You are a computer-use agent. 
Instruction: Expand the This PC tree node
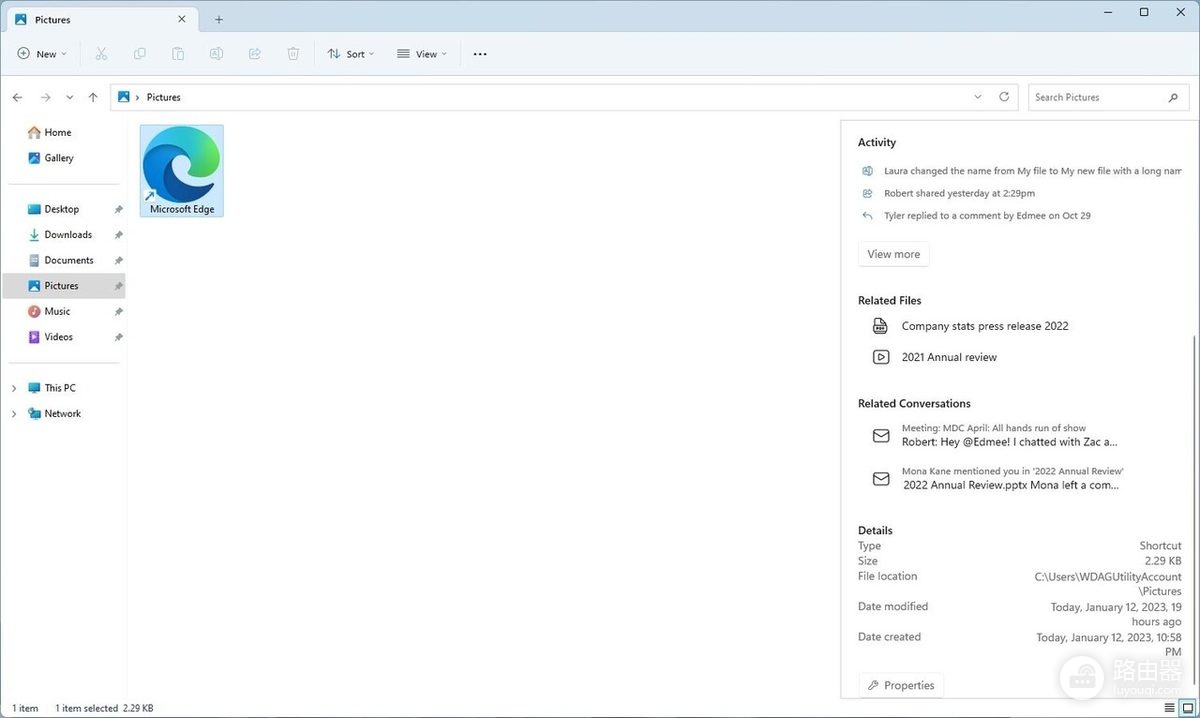pos(14,388)
